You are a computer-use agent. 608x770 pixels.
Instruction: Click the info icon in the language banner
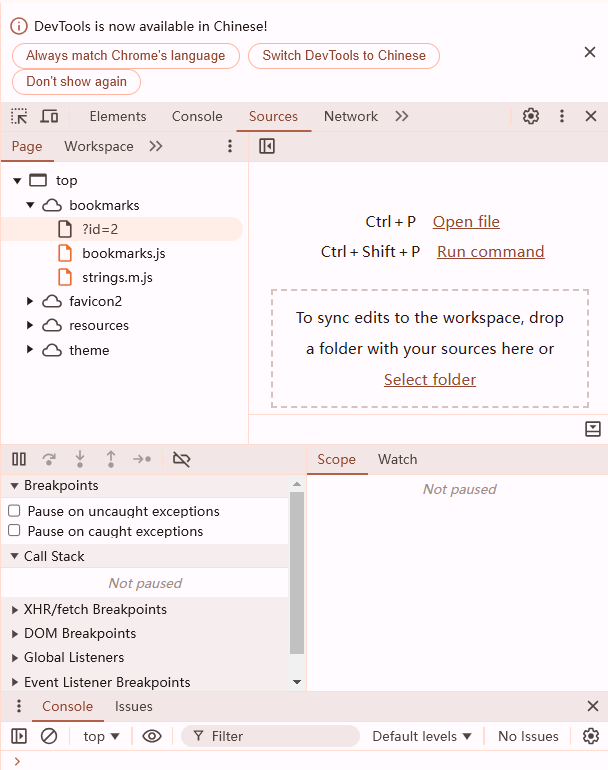[x=19, y=26]
